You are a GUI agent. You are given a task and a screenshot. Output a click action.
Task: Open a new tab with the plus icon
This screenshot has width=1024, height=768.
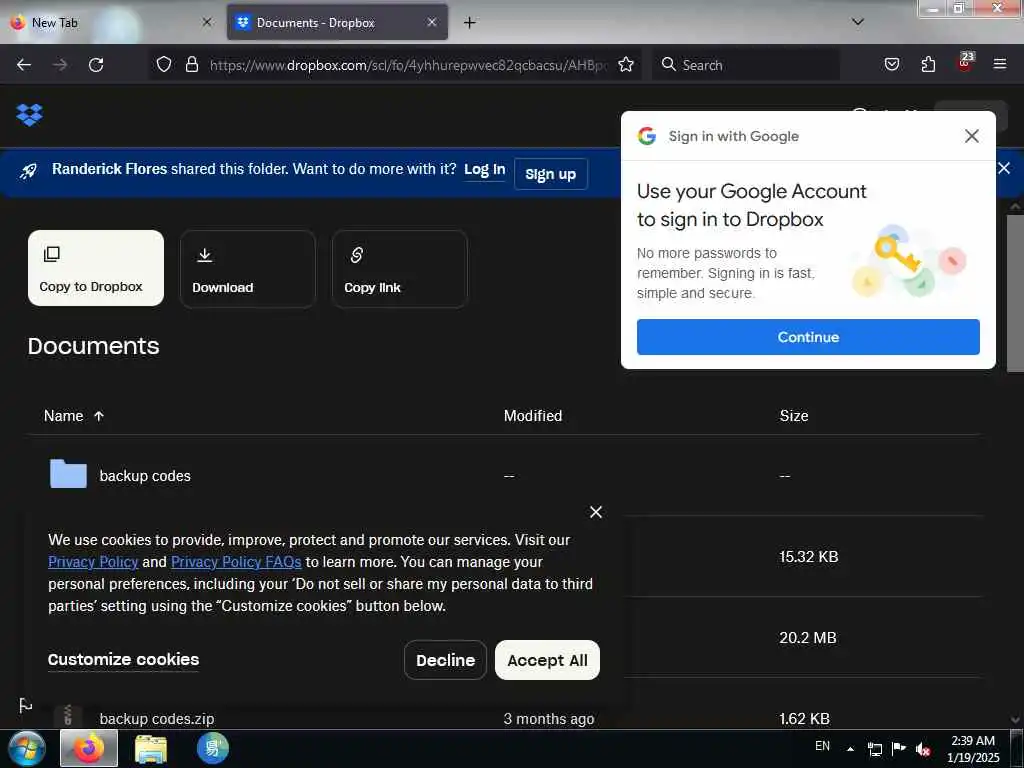pos(470,23)
